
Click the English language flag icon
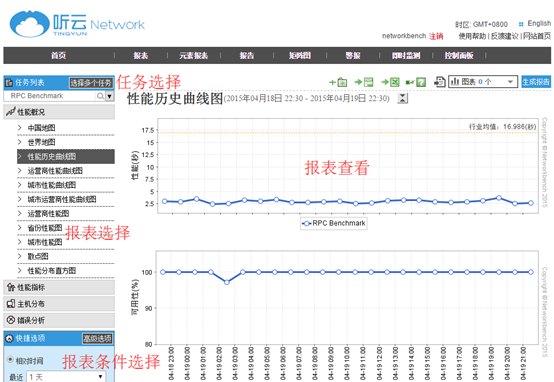point(521,24)
